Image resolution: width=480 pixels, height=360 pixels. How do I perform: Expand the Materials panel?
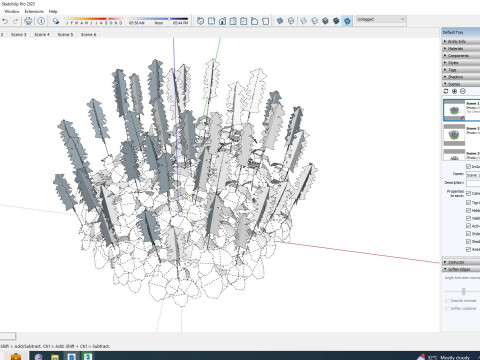pyautogui.click(x=461, y=48)
